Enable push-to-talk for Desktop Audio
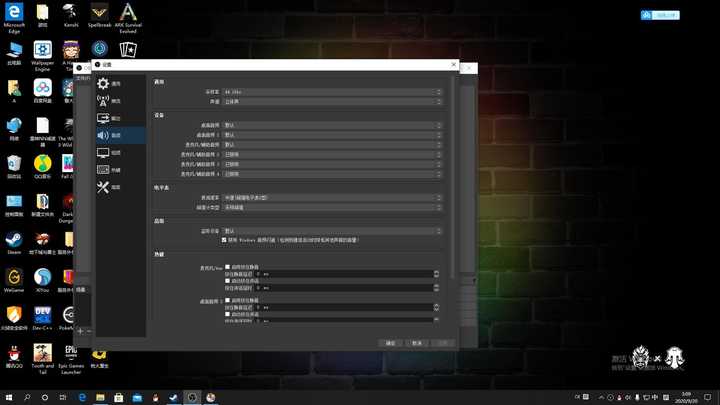This screenshot has height=405, width=720. pos(227,314)
